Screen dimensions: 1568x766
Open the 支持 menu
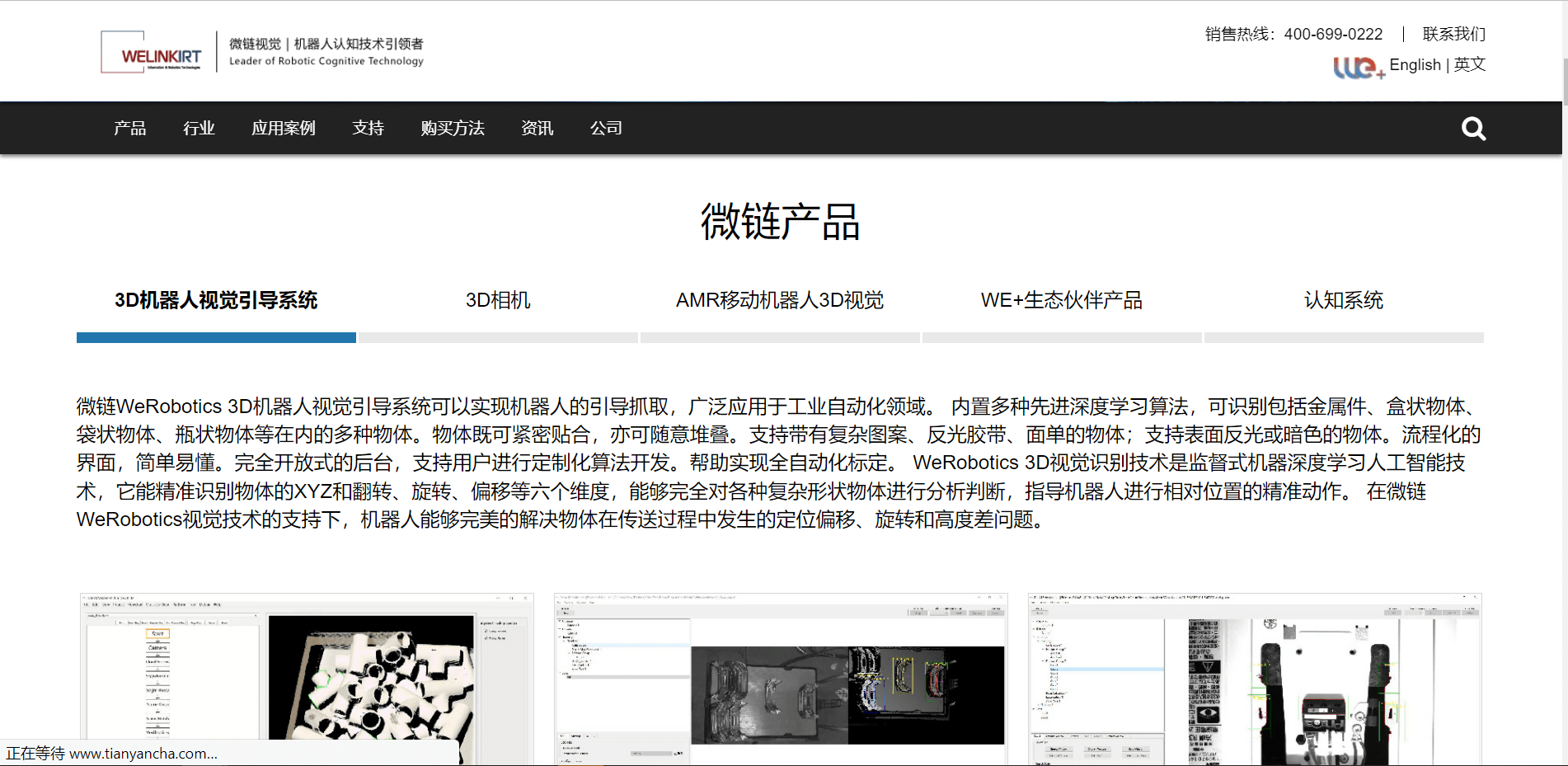[368, 128]
